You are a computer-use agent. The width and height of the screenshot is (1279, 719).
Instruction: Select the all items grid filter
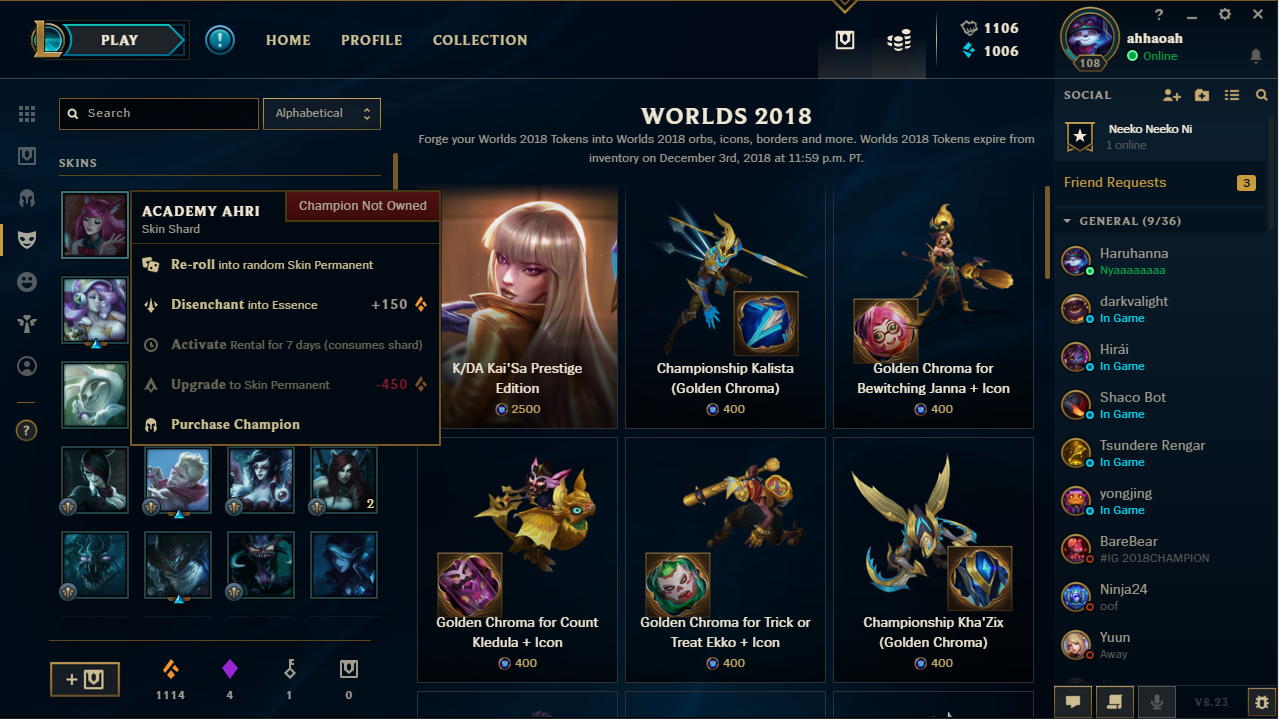pyautogui.click(x=27, y=114)
